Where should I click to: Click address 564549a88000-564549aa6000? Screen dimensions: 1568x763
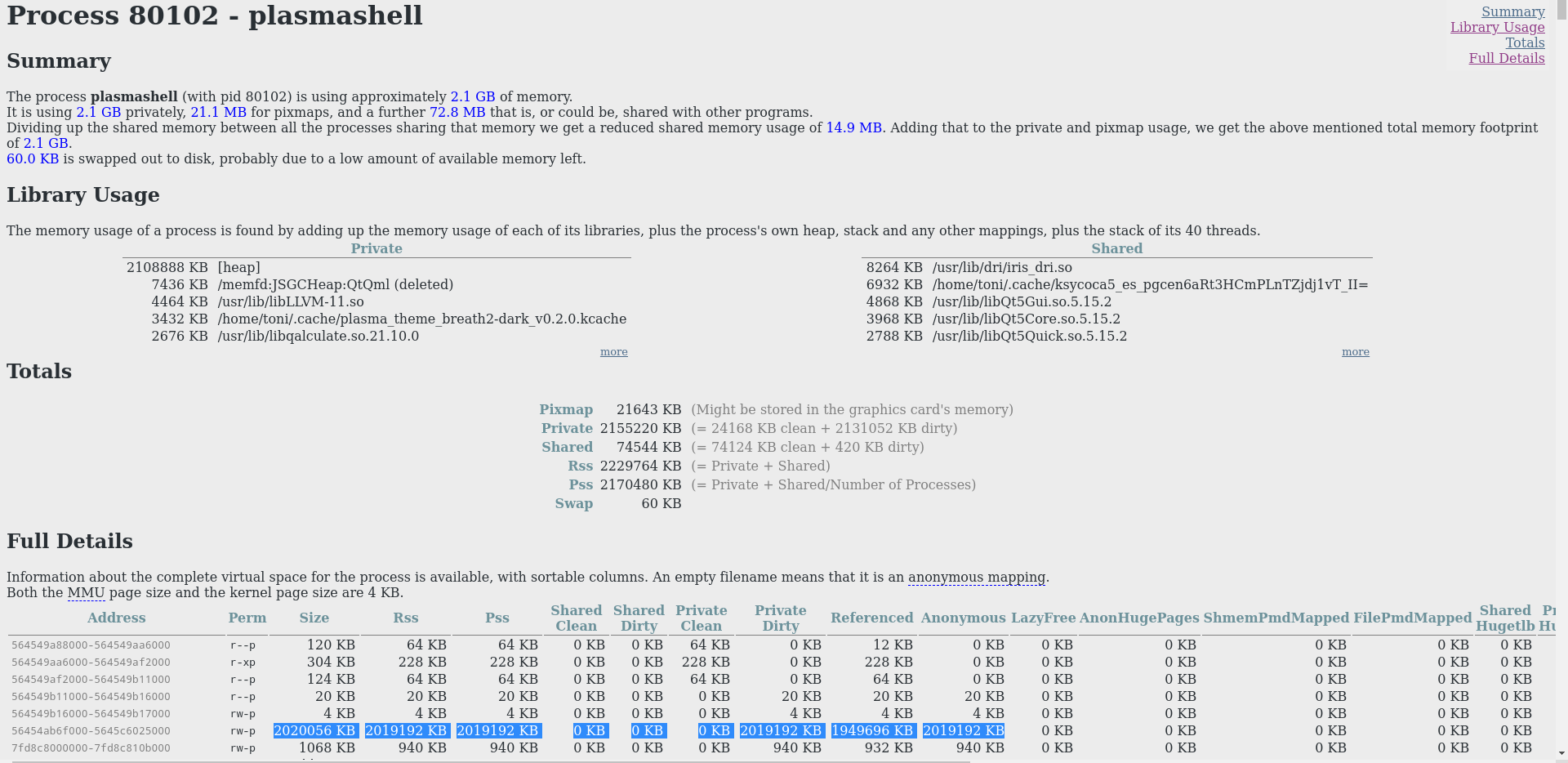[x=91, y=645]
